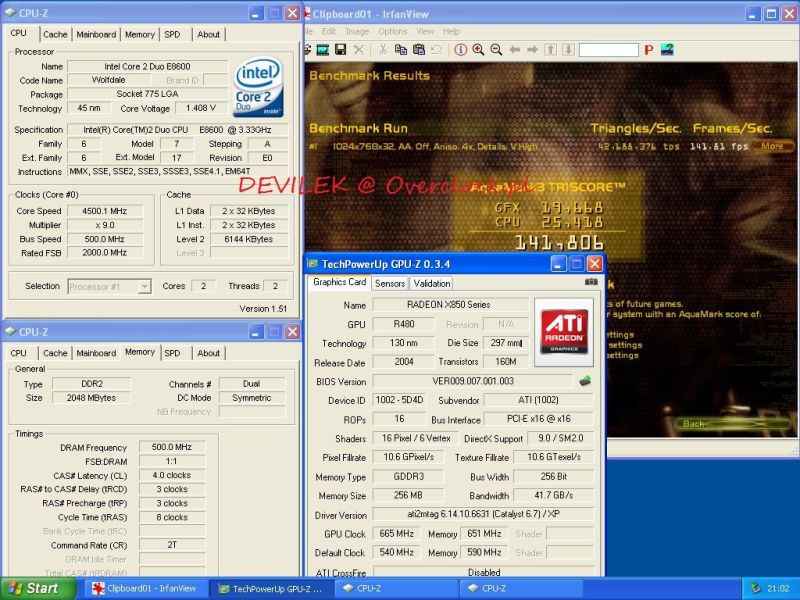Image resolution: width=800 pixels, height=600 pixels.
Task: Click the Copy icon in IrfanView toolbar
Action: point(401,49)
